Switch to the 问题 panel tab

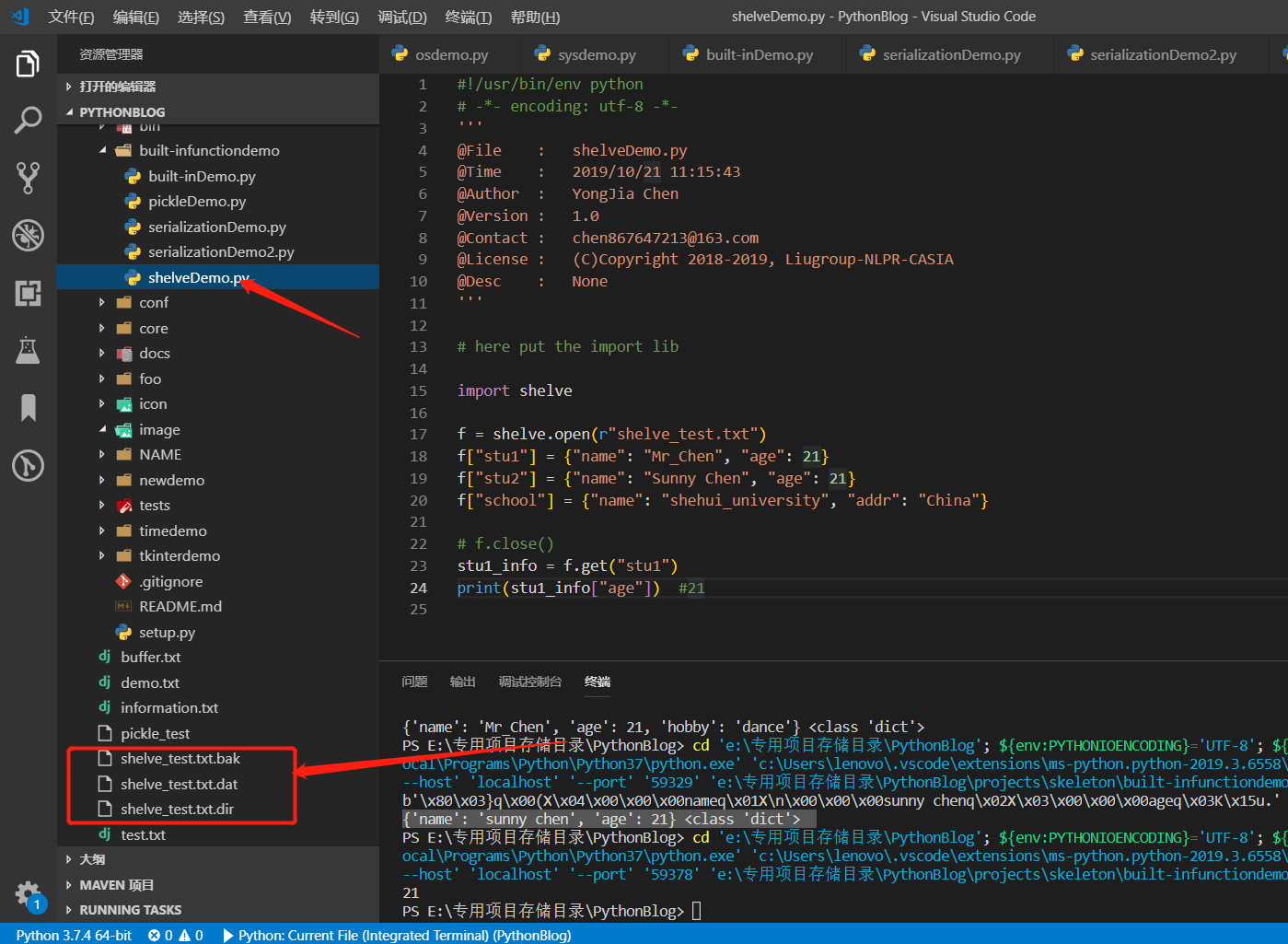414,682
